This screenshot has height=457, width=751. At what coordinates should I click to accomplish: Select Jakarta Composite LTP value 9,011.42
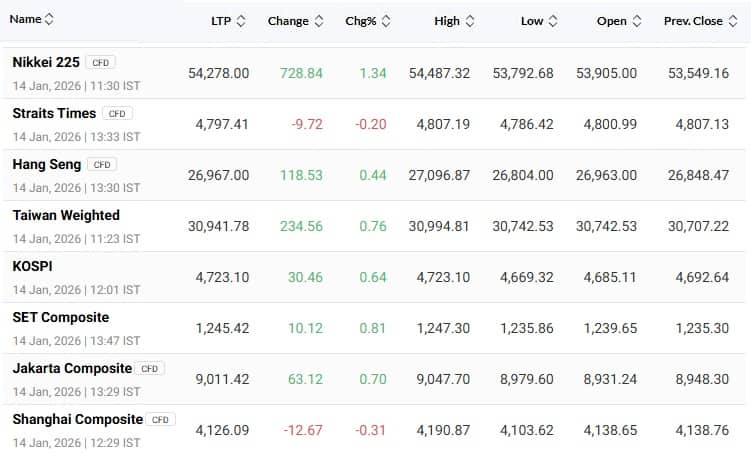point(222,379)
